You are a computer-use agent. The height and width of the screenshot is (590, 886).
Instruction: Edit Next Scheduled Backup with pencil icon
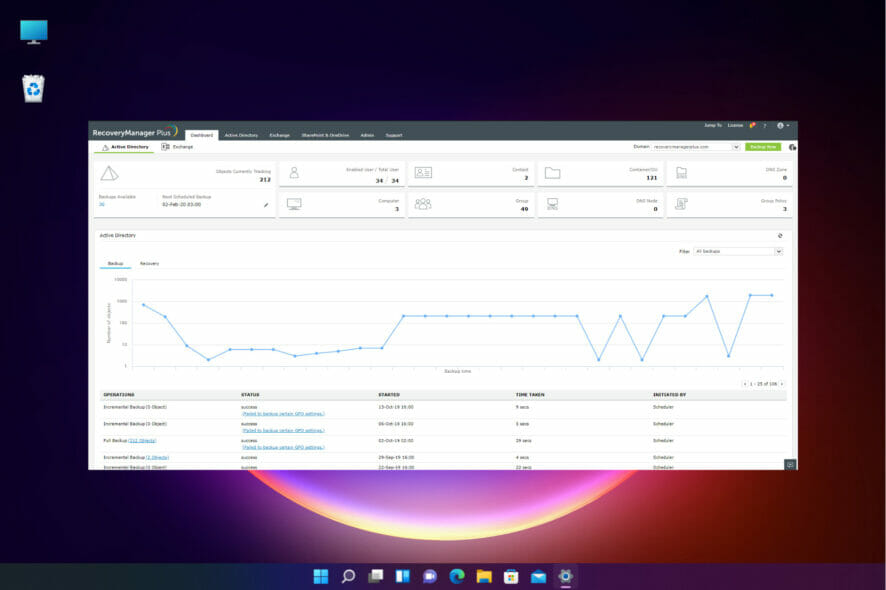click(266, 205)
